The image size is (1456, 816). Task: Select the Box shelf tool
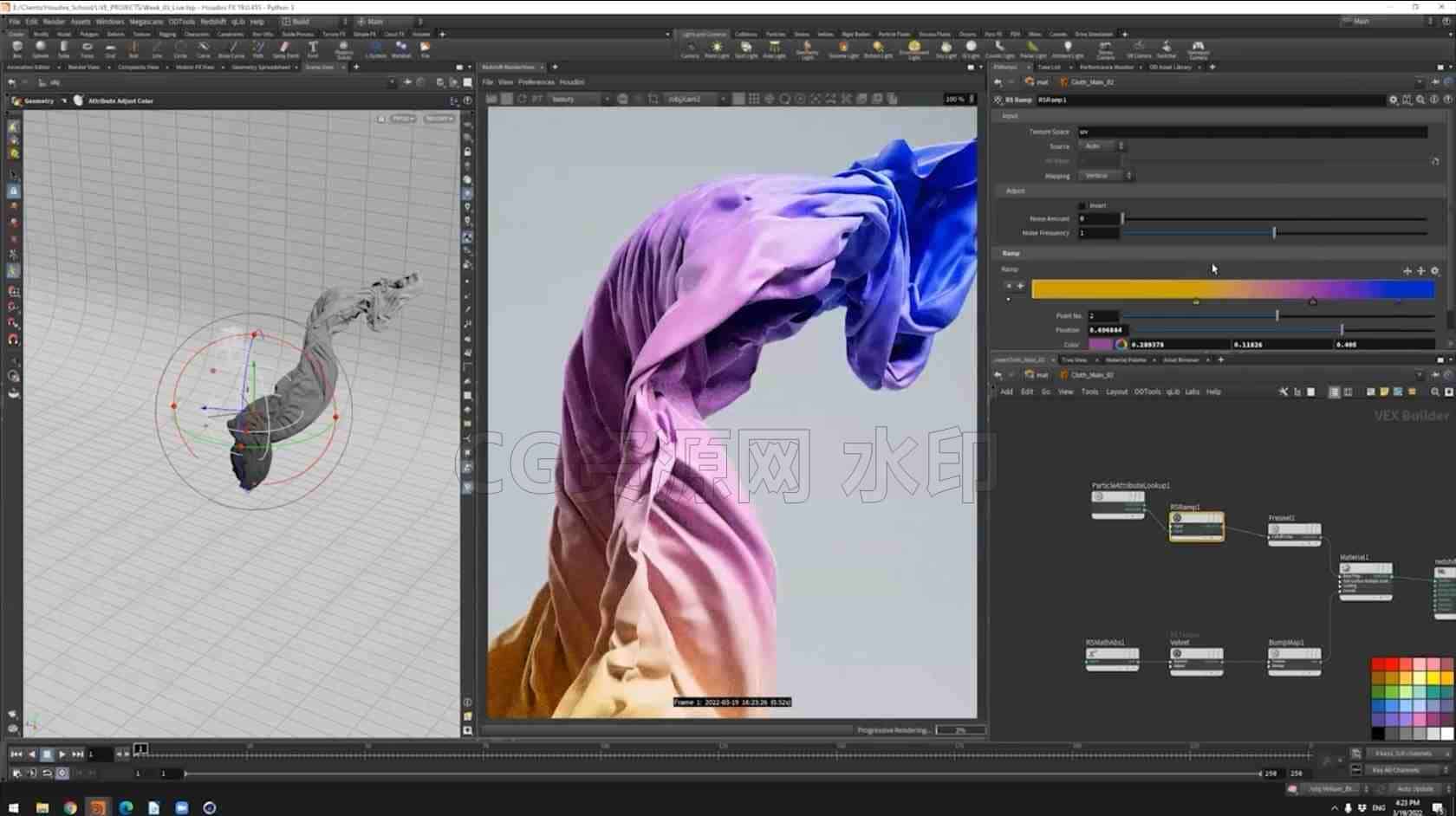pyautogui.click(x=16, y=49)
